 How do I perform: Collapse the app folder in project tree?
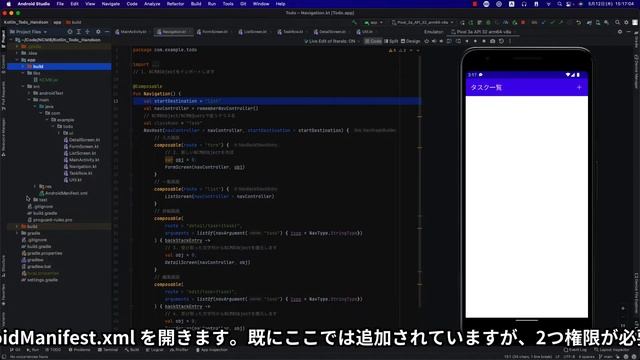point(17,60)
